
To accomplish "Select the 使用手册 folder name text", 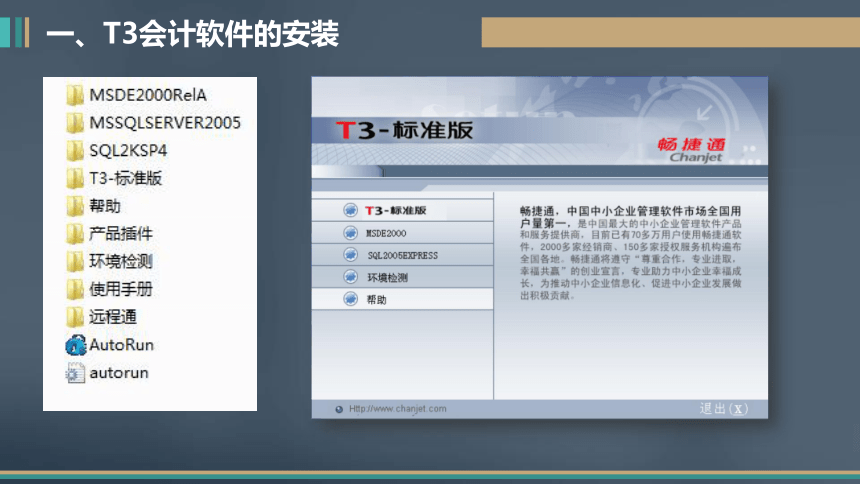I will pyautogui.click(x=121, y=289).
